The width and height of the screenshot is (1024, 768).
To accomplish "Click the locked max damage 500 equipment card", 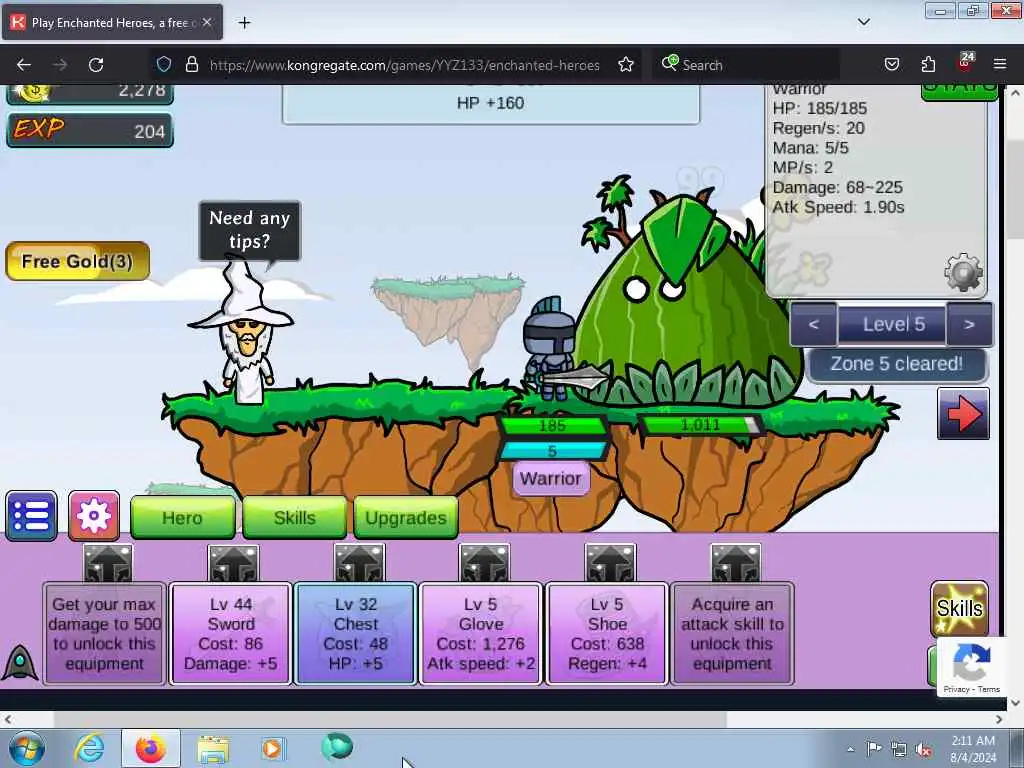I will (104, 633).
